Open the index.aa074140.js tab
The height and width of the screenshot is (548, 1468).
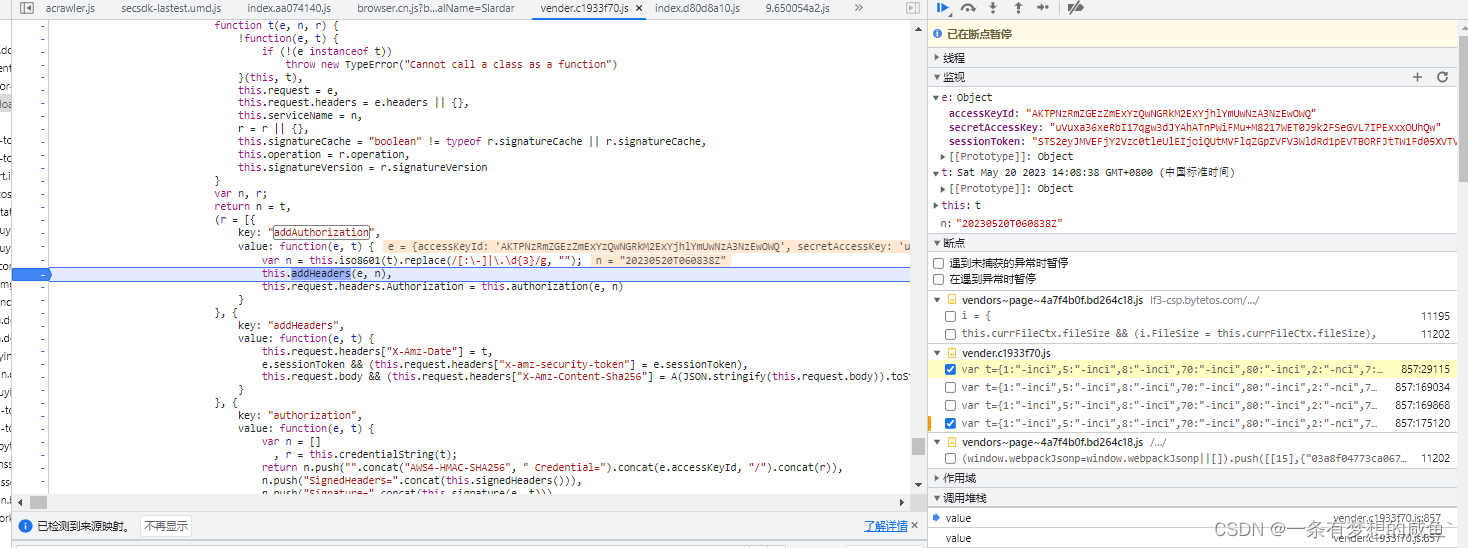[289, 8]
